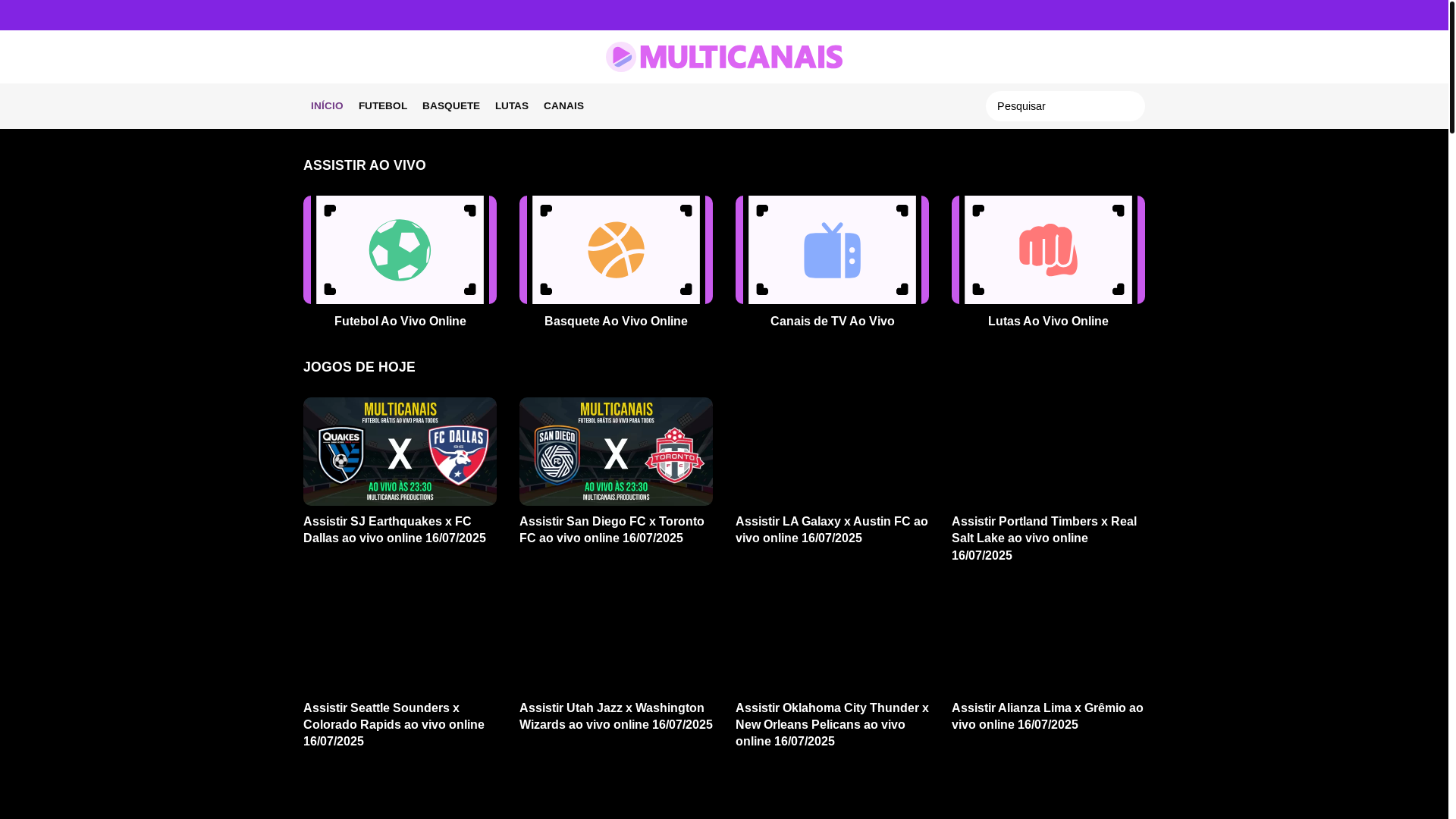Open Seattle Sounders x Colorado Rapids link
The width and height of the screenshot is (1456, 819).
pos(394,725)
